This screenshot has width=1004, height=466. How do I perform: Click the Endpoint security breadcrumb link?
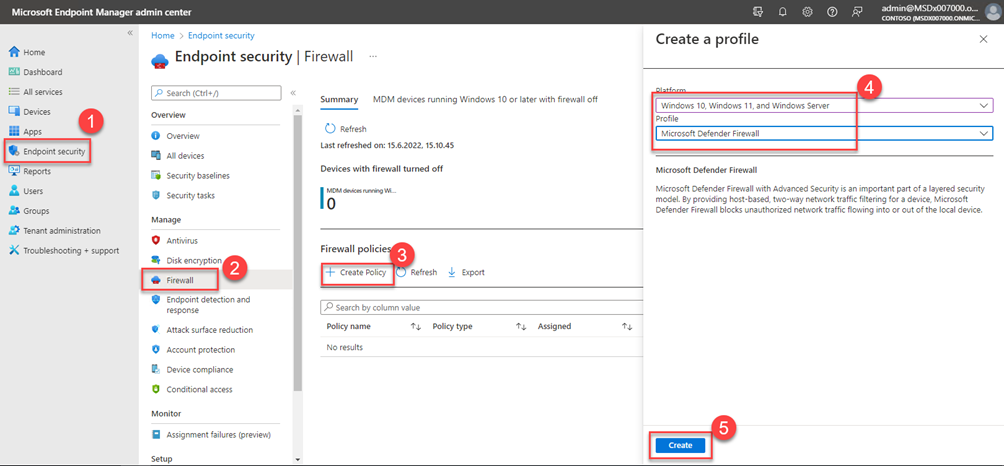pos(221,36)
